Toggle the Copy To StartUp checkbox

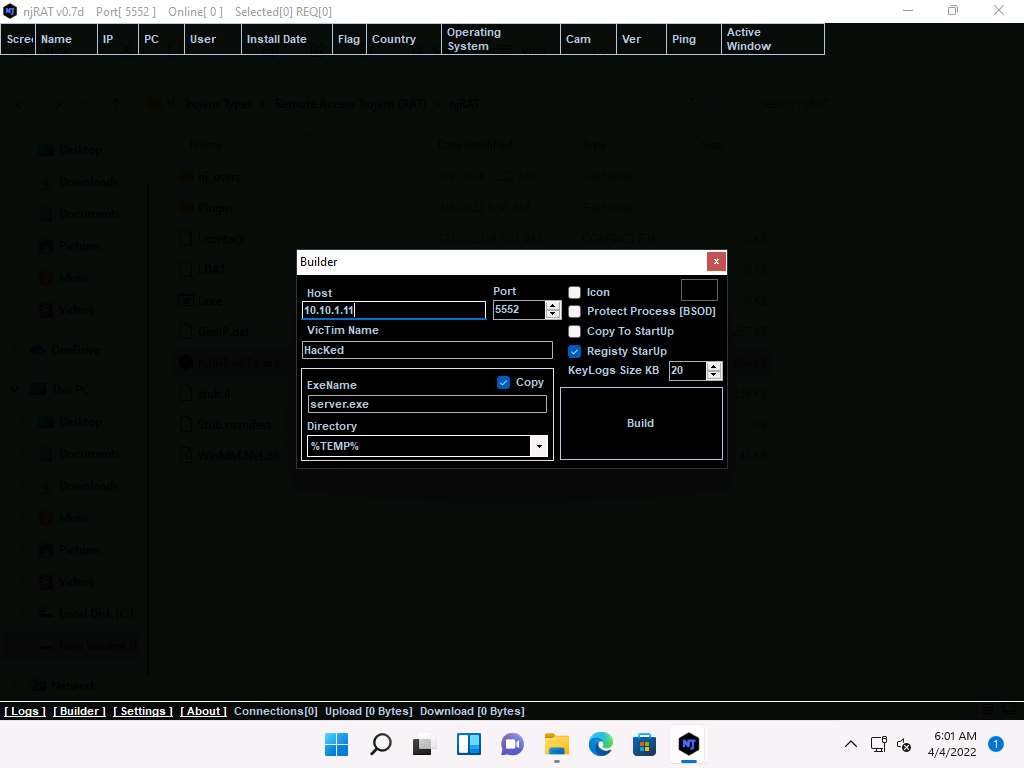(x=575, y=331)
